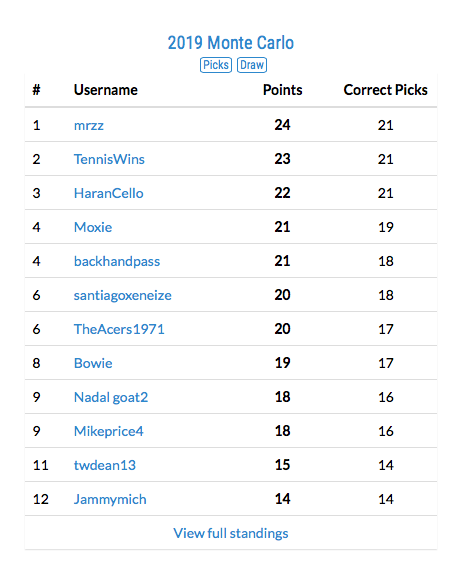Click the twdean13 username
The image size is (462, 568).
tap(105, 465)
